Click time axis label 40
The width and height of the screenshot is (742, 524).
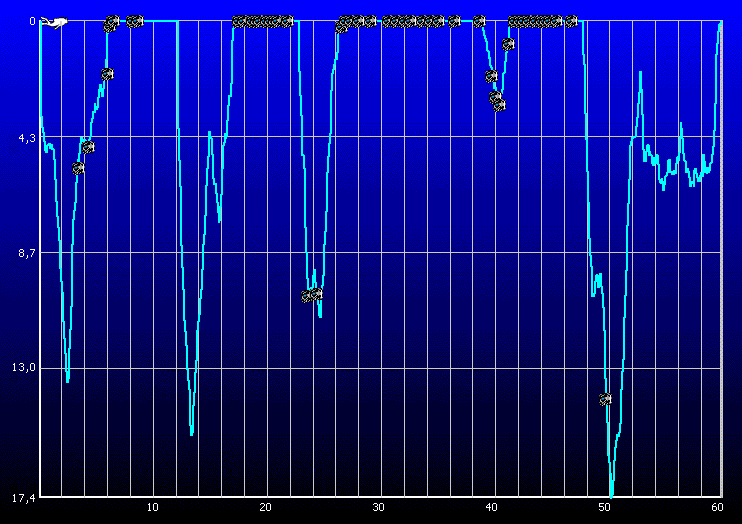pos(492,507)
